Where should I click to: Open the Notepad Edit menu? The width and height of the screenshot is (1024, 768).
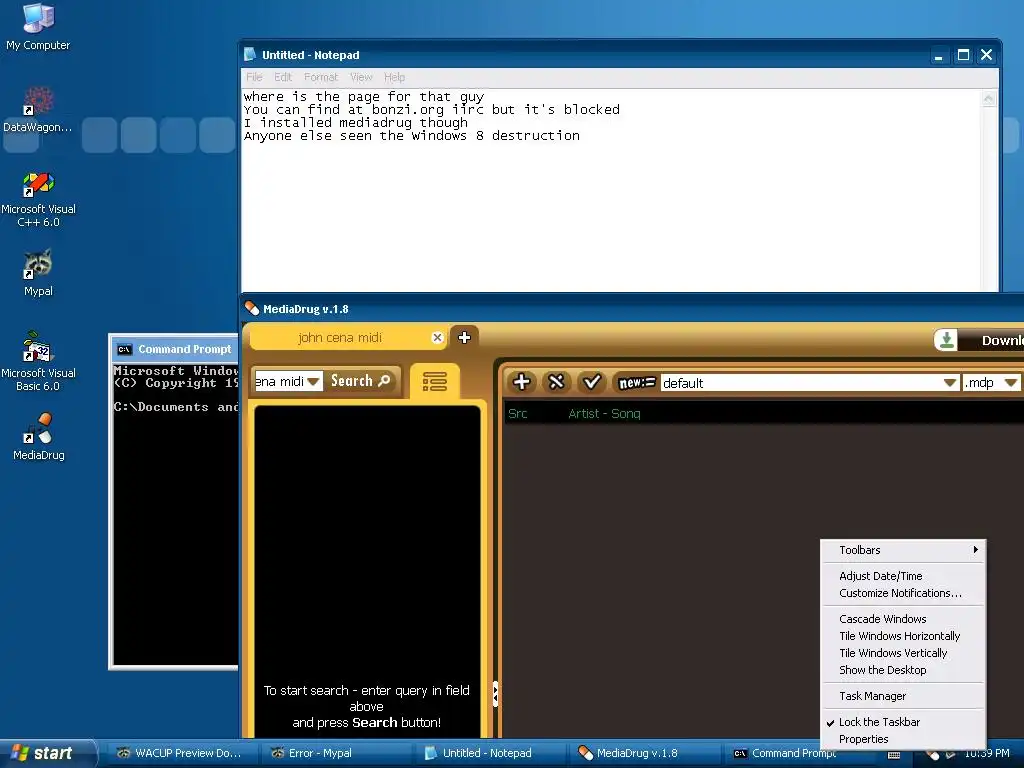[x=283, y=77]
